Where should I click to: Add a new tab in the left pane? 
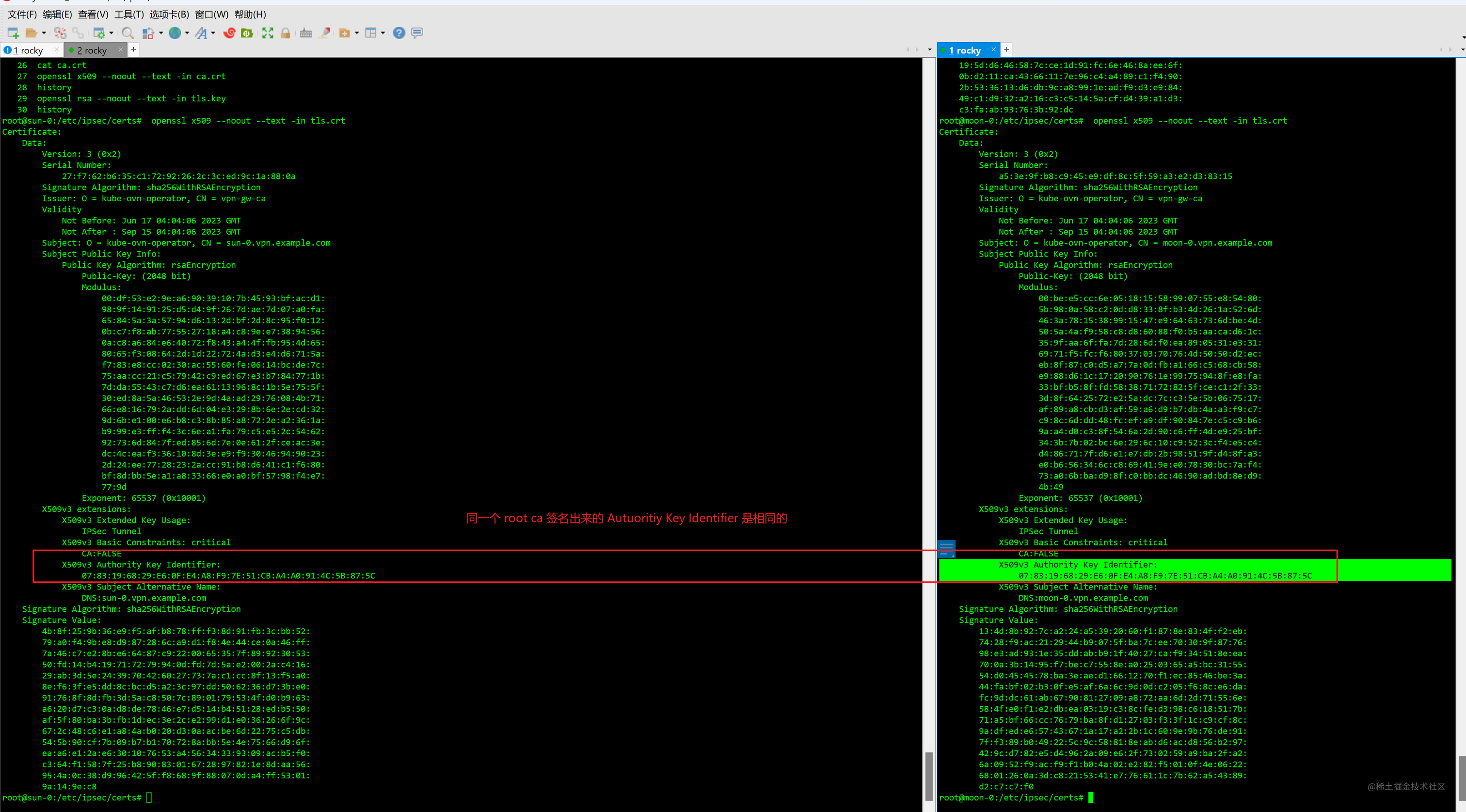[133, 49]
